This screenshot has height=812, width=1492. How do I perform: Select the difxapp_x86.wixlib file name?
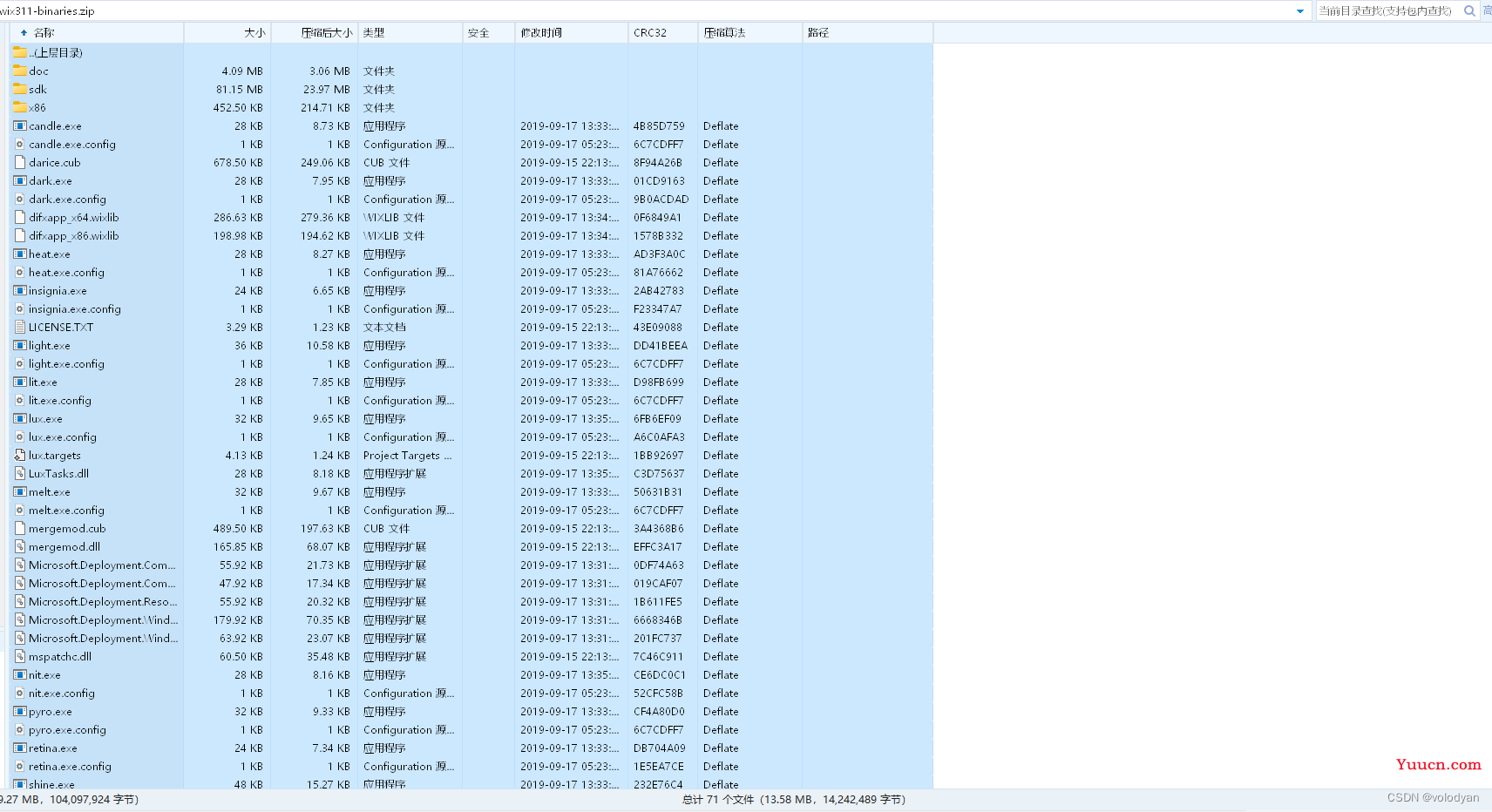coord(74,235)
